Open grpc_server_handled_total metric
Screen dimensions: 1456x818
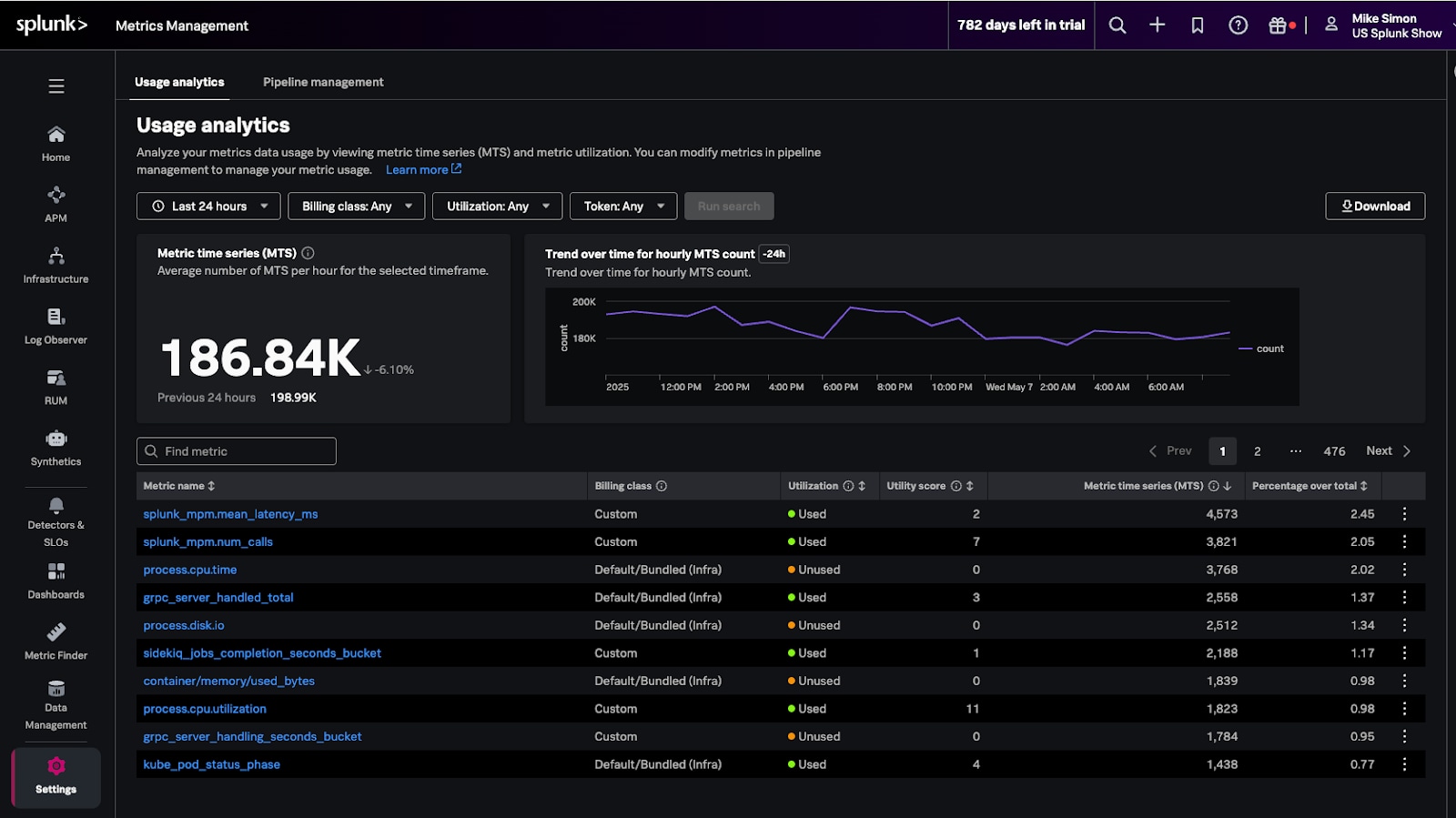coord(218,598)
